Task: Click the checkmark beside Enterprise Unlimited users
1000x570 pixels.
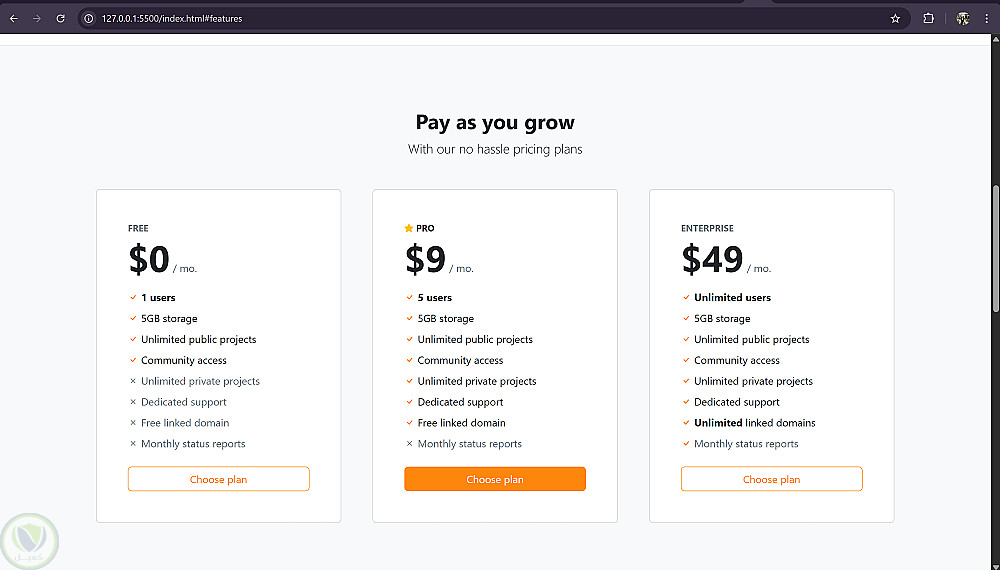Action: click(686, 297)
